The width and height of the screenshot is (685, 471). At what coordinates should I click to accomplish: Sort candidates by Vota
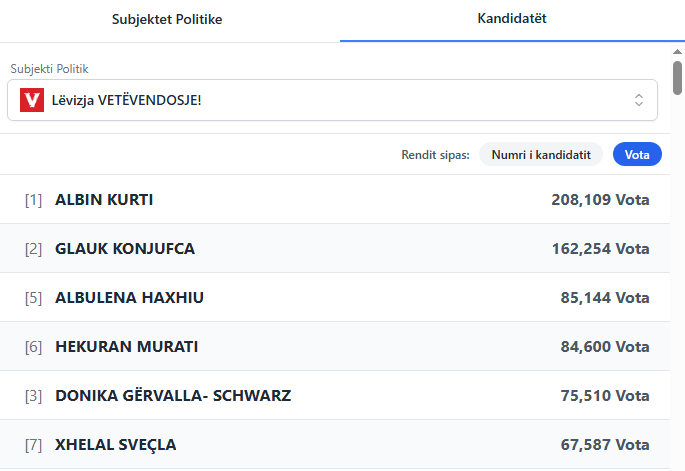pyautogui.click(x=637, y=154)
